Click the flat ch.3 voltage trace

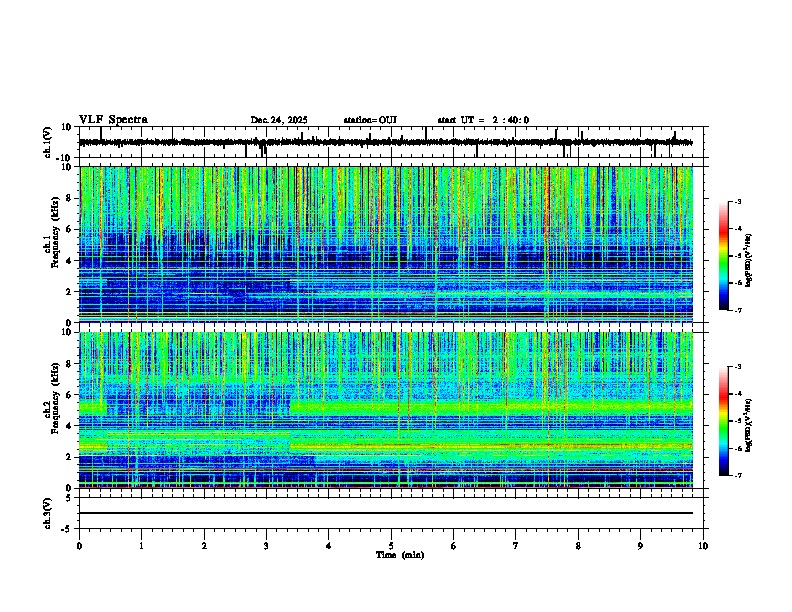386,513
